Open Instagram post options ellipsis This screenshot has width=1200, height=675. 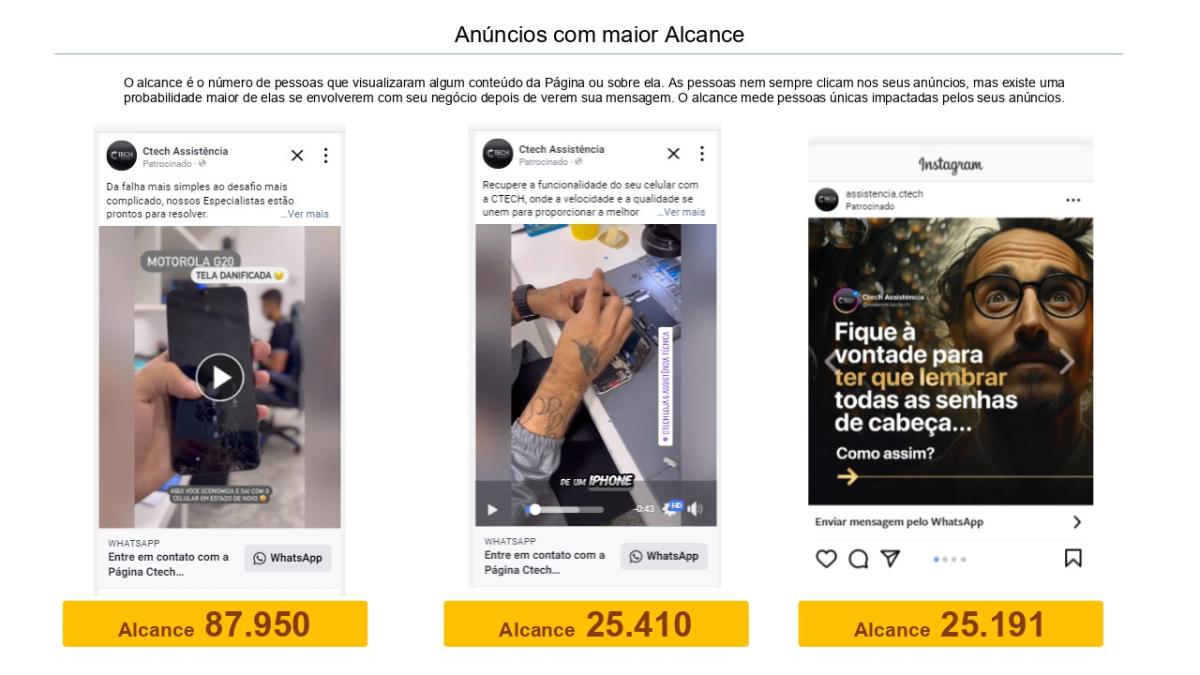pos(1073,200)
